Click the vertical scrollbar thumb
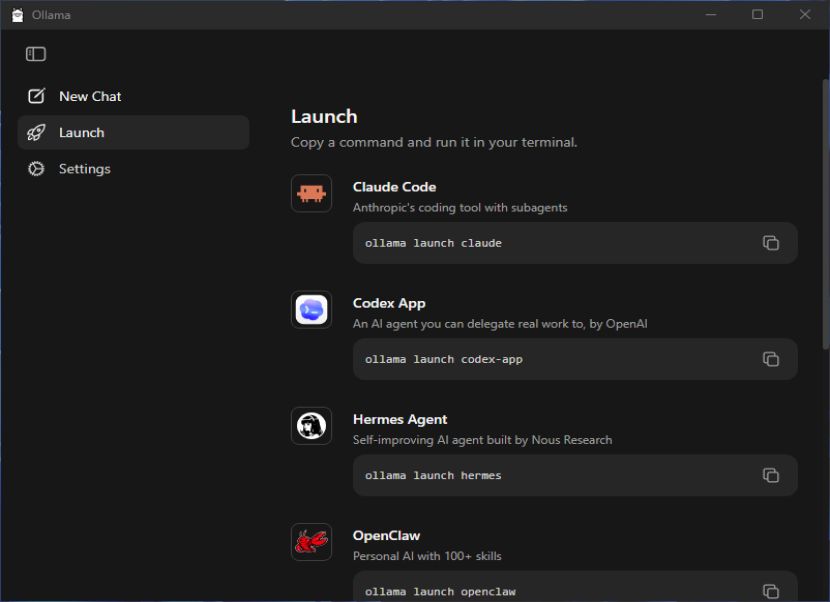The image size is (830, 602). (825, 214)
